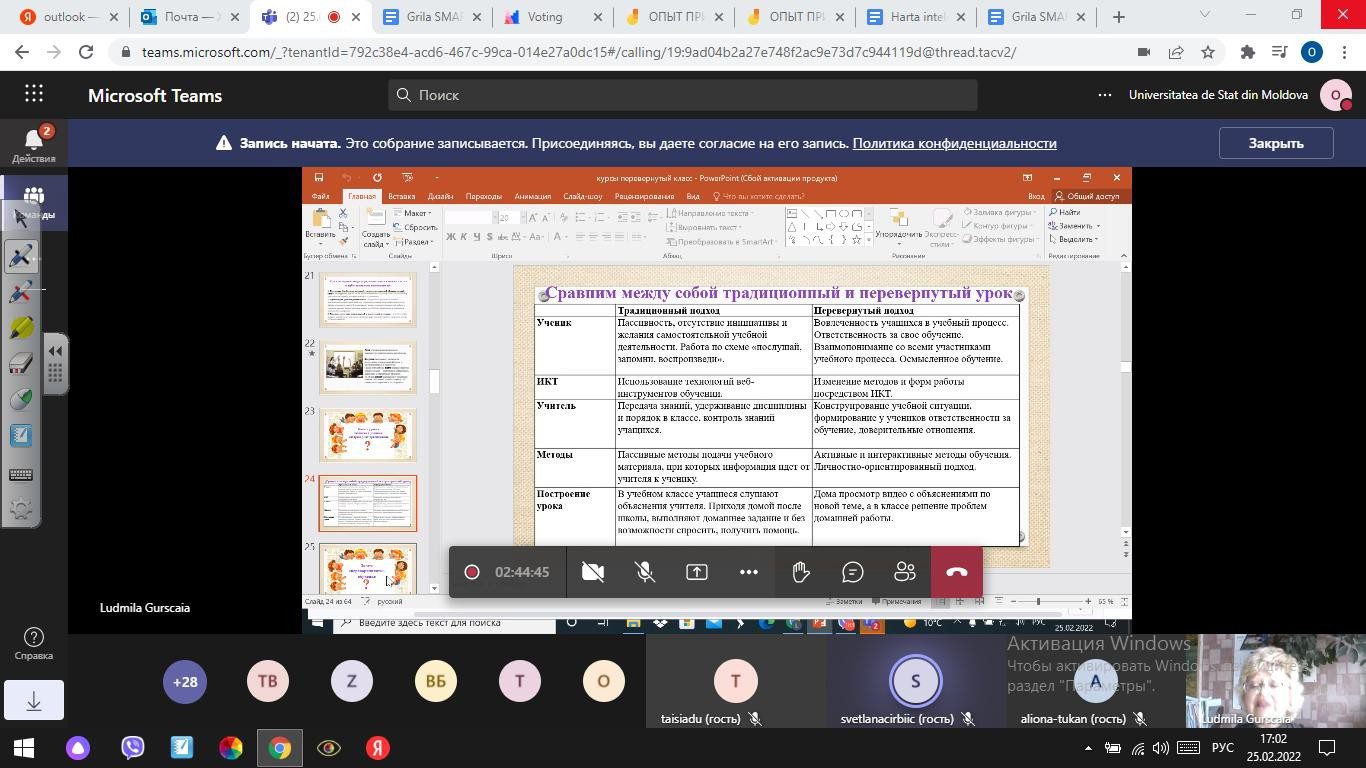
Task: Open more actions in call toolbar
Action: [749, 572]
